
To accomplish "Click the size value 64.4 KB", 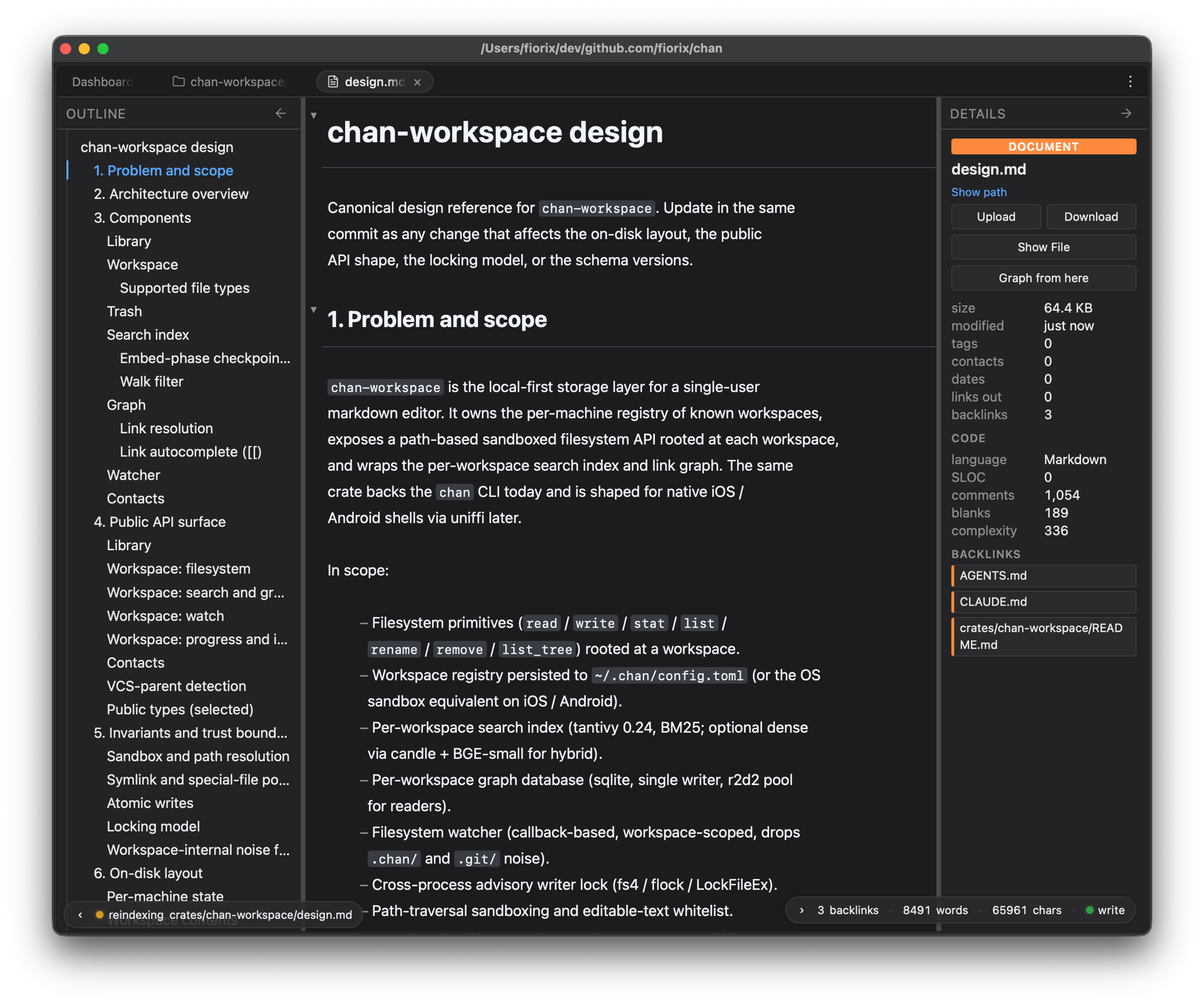I will coord(1068,308).
